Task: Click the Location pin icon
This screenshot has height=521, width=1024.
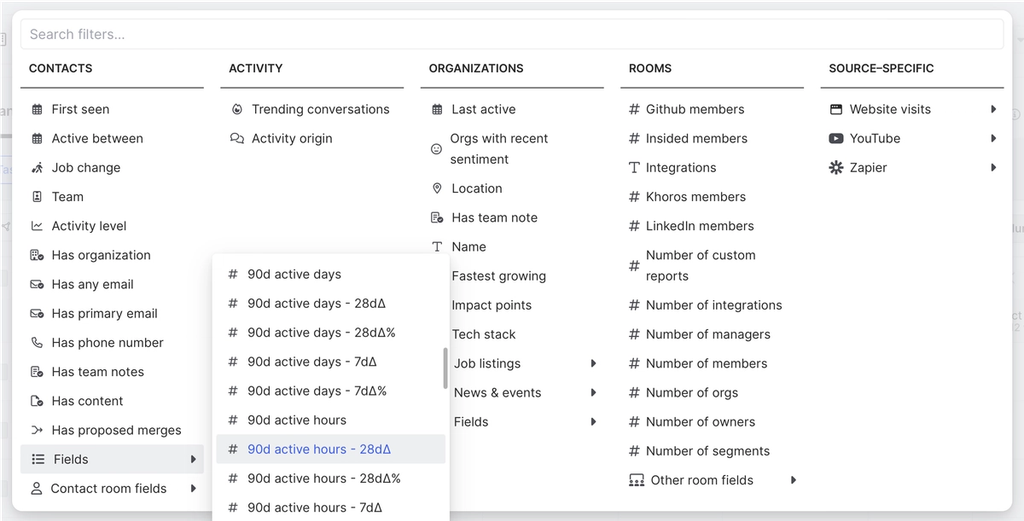Action: tap(436, 188)
